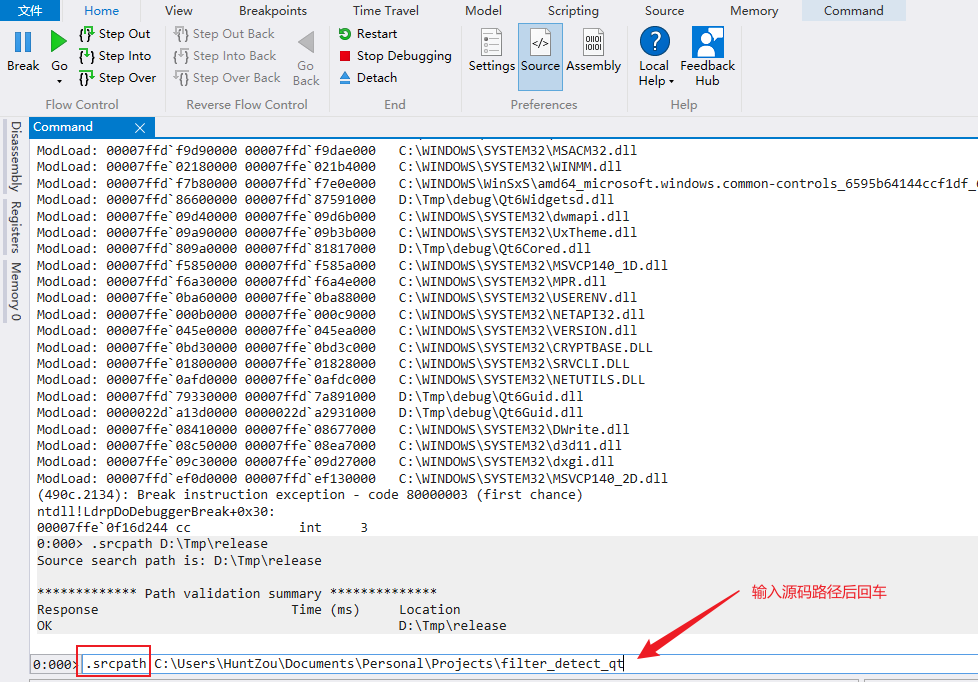
Task: Open the Memory 0 side panel tab
Action: (15, 291)
